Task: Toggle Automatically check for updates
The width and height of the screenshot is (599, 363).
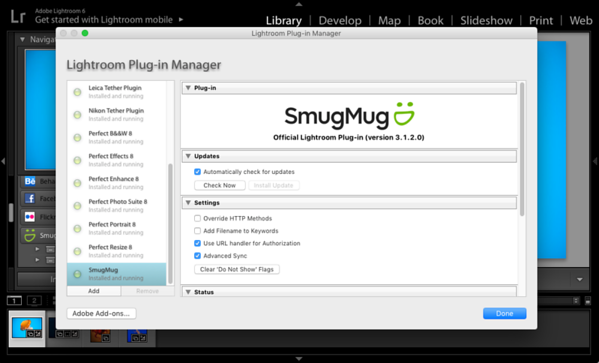Action: 198,172
